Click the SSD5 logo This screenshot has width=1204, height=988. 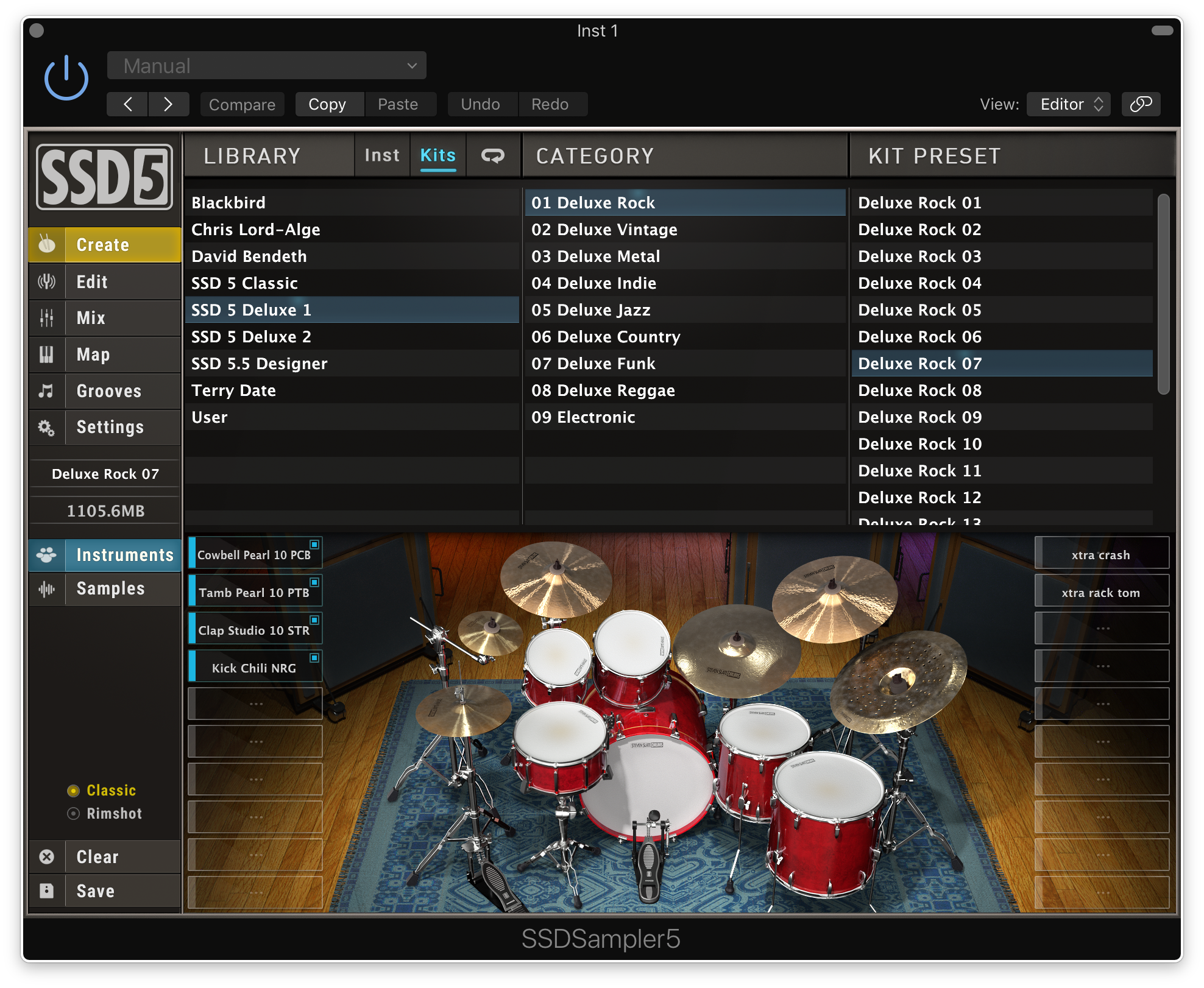click(x=104, y=177)
